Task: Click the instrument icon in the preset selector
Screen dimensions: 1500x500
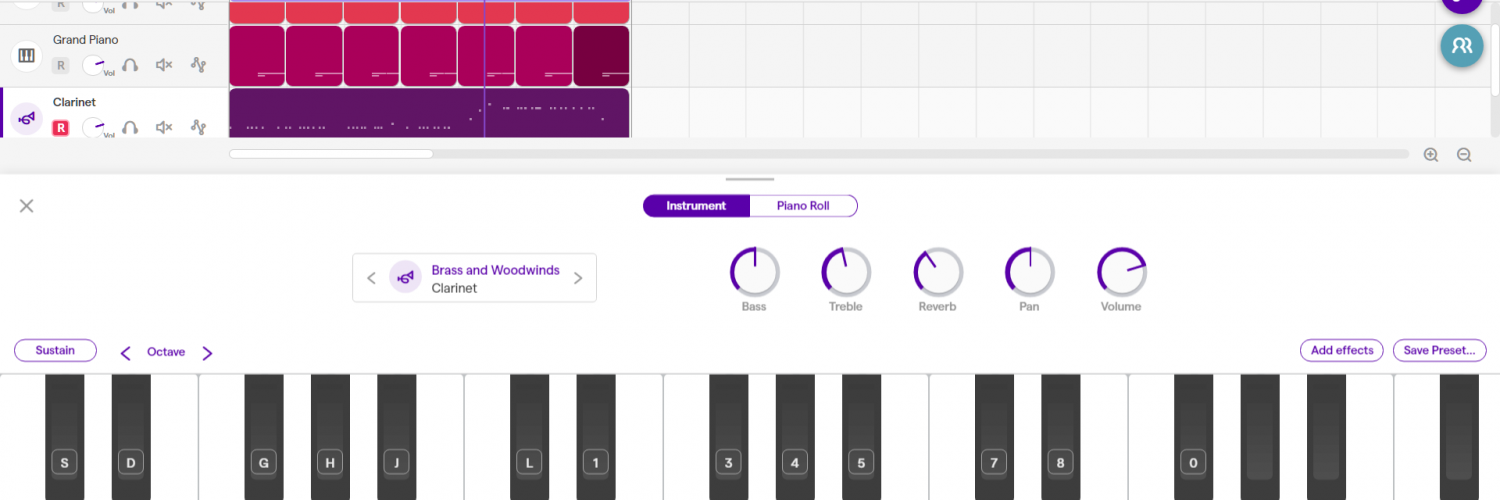Action: click(405, 278)
